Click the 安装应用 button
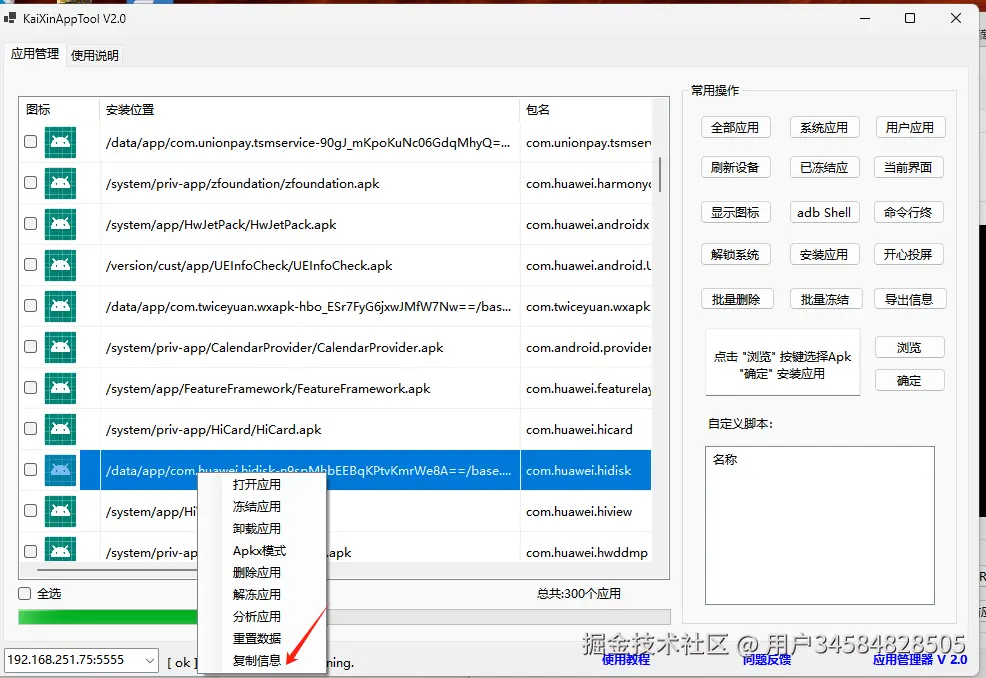The image size is (986, 678). click(x=824, y=255)
